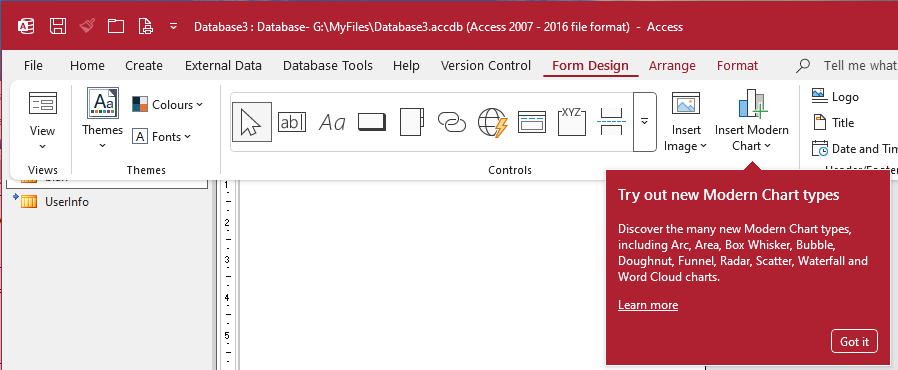Open the Help tab
898x370 pixels.
coord(406,66)
